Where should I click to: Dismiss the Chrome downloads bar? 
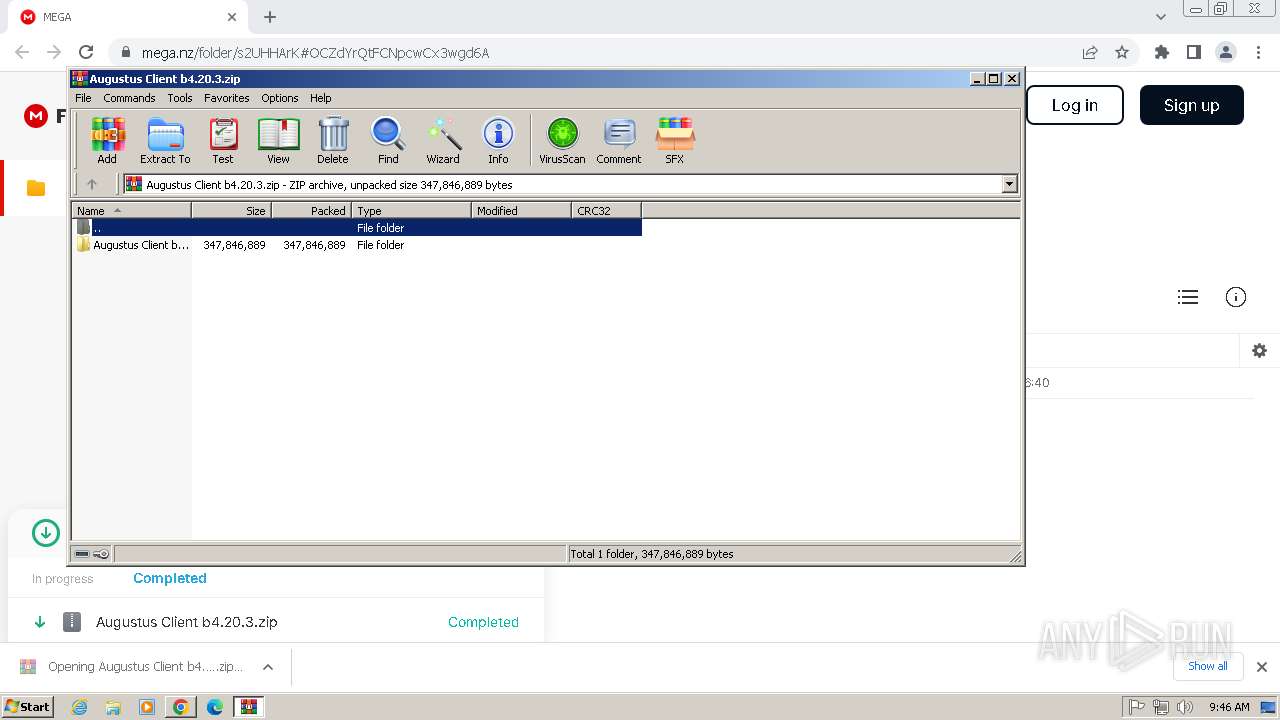(1262, 667)
